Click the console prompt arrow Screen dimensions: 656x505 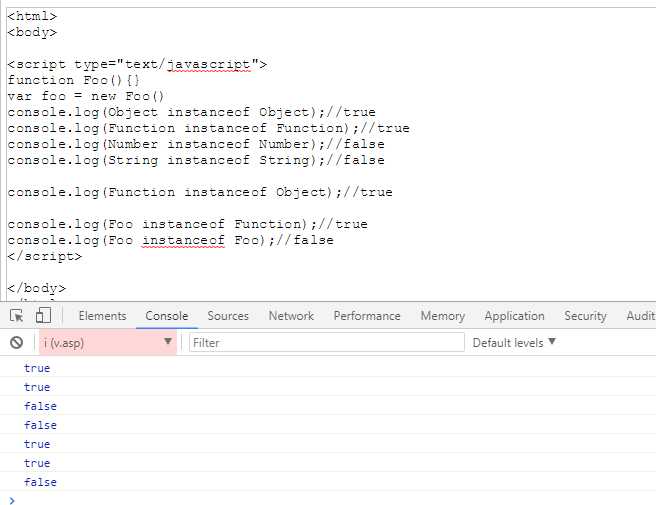[12, 500]
